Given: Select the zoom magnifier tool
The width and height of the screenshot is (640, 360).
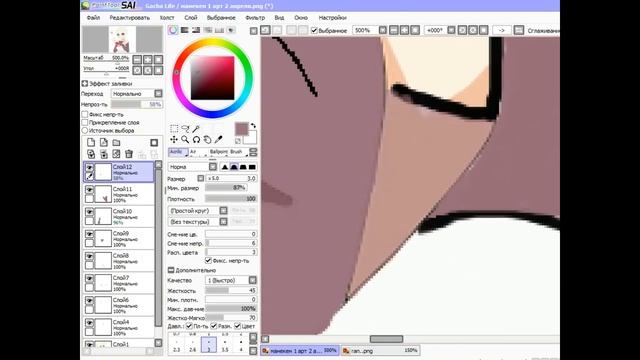Looking at the screenshot, I should coord(185,140).
